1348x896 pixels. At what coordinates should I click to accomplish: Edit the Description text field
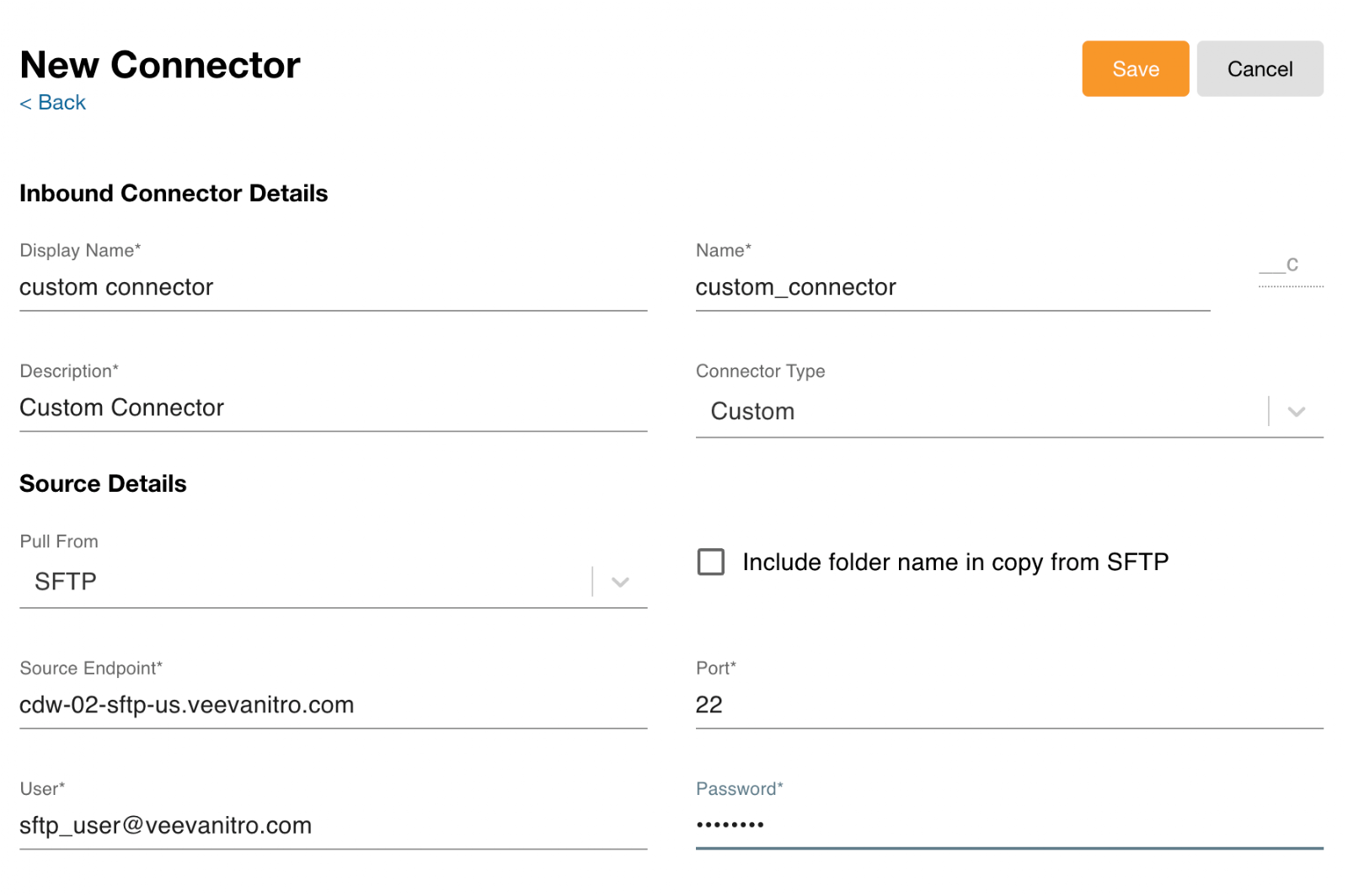333,408
